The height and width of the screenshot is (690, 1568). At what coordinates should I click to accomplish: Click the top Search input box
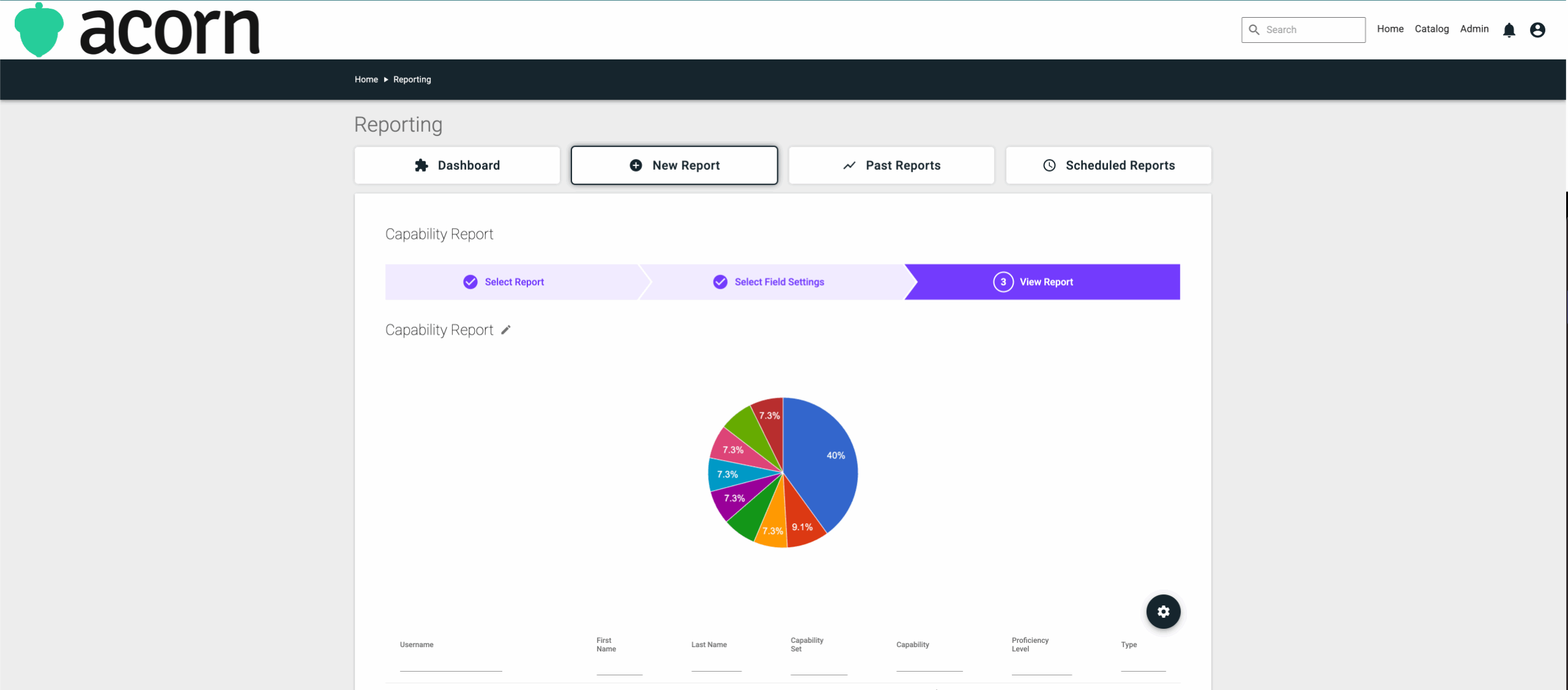coord(1311,30)
